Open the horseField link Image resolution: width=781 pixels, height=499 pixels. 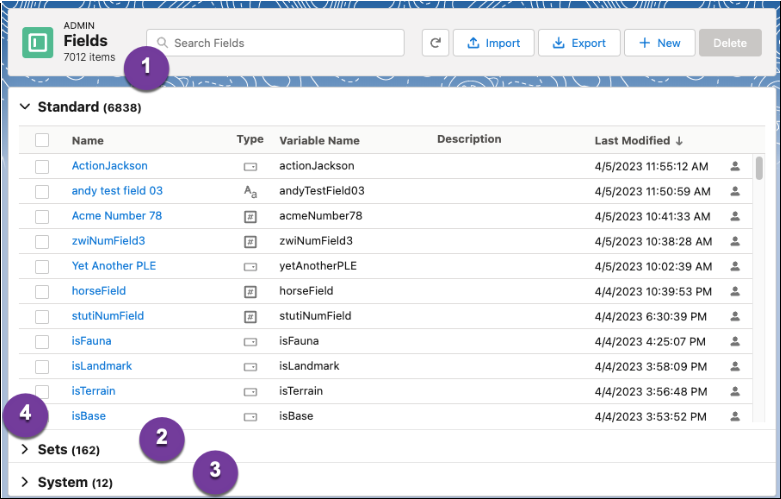point(99,291)
